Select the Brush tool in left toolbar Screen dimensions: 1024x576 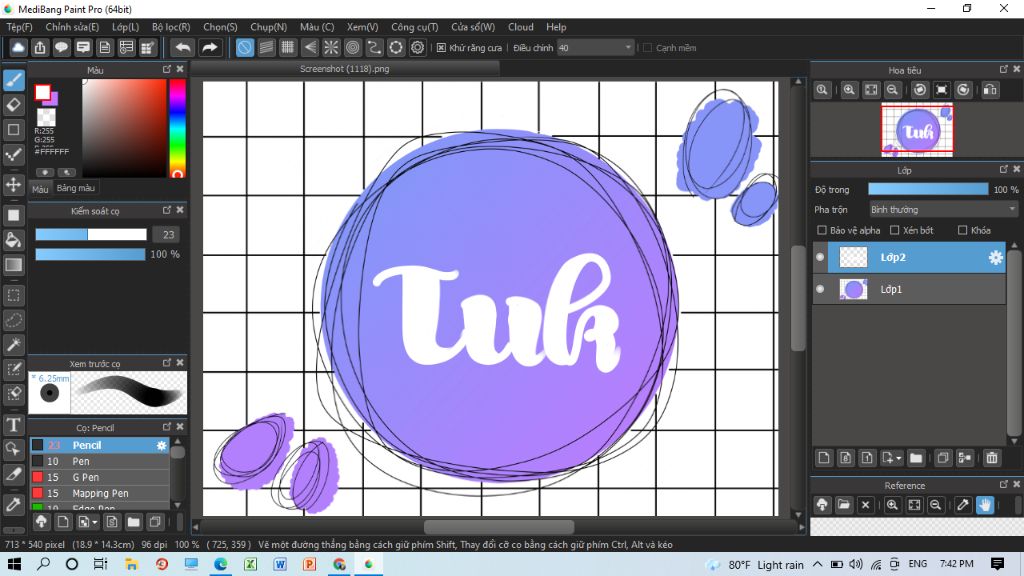(14, 80)
